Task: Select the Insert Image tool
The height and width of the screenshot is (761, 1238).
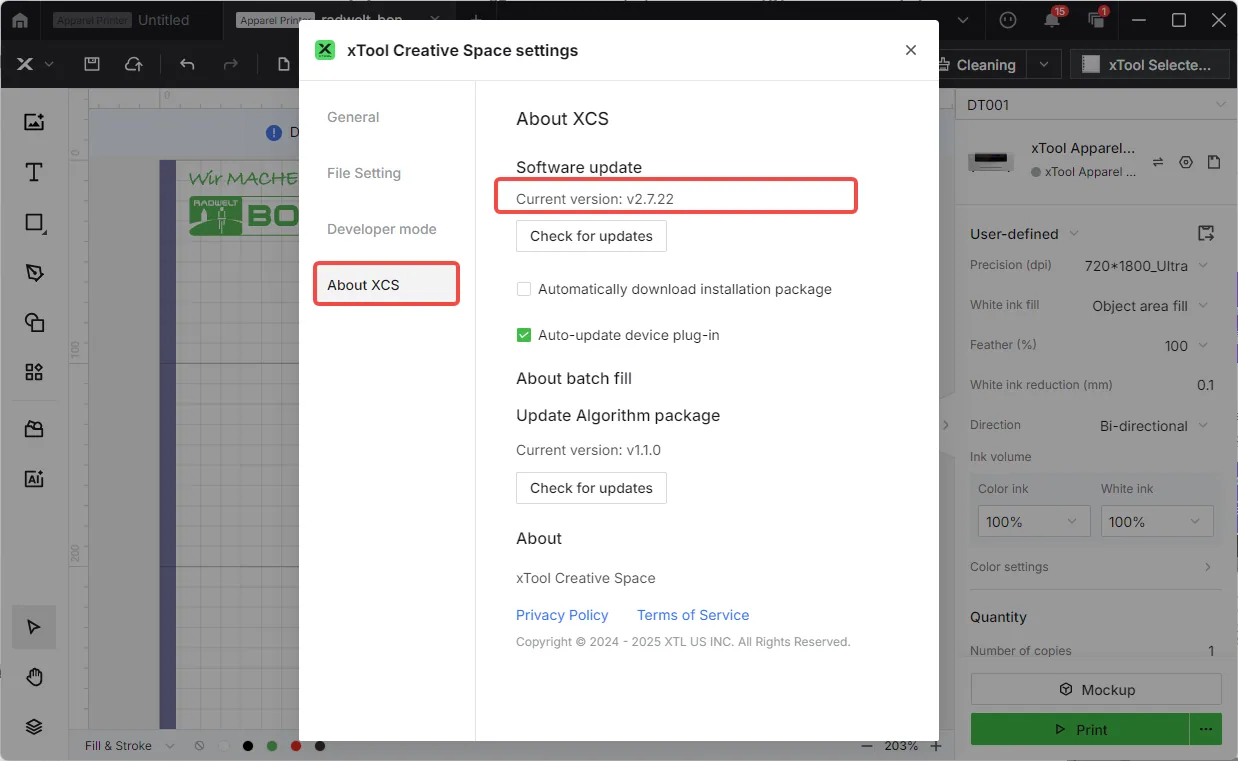Action: (x=34, y=122)
